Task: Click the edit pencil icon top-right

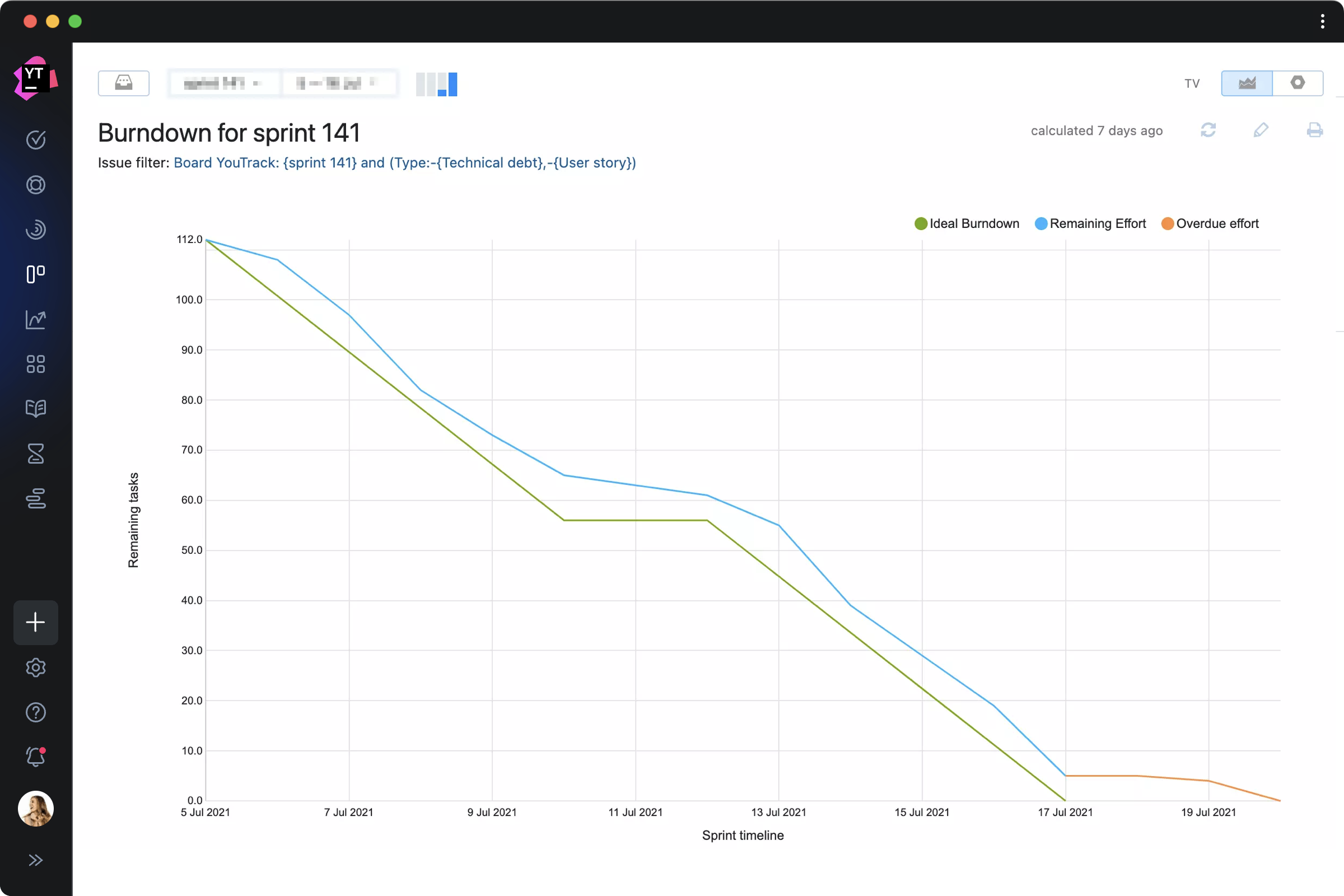Action: coord(1261,130)
